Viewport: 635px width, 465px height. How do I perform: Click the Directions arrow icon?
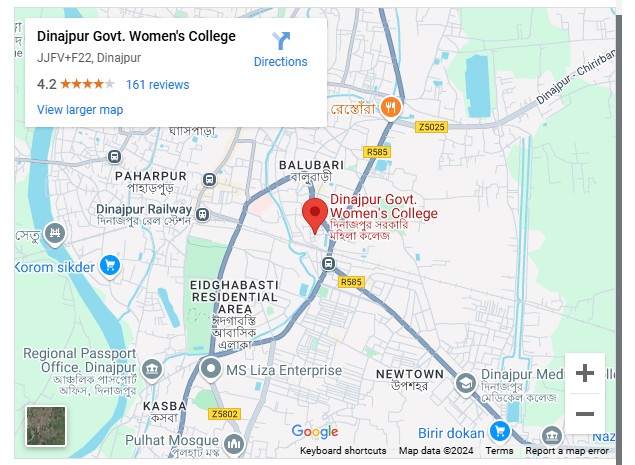point(281,41)
